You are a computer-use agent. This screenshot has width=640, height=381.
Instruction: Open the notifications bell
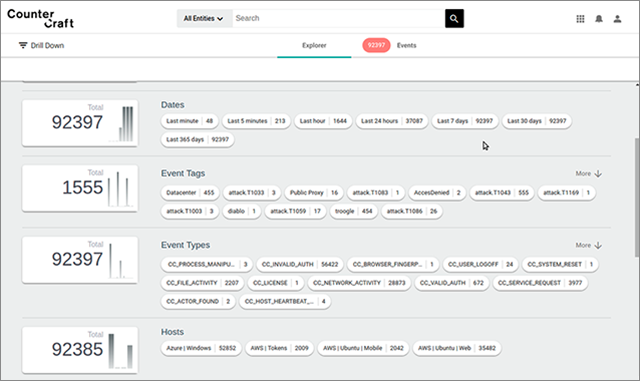pos(599,19)
